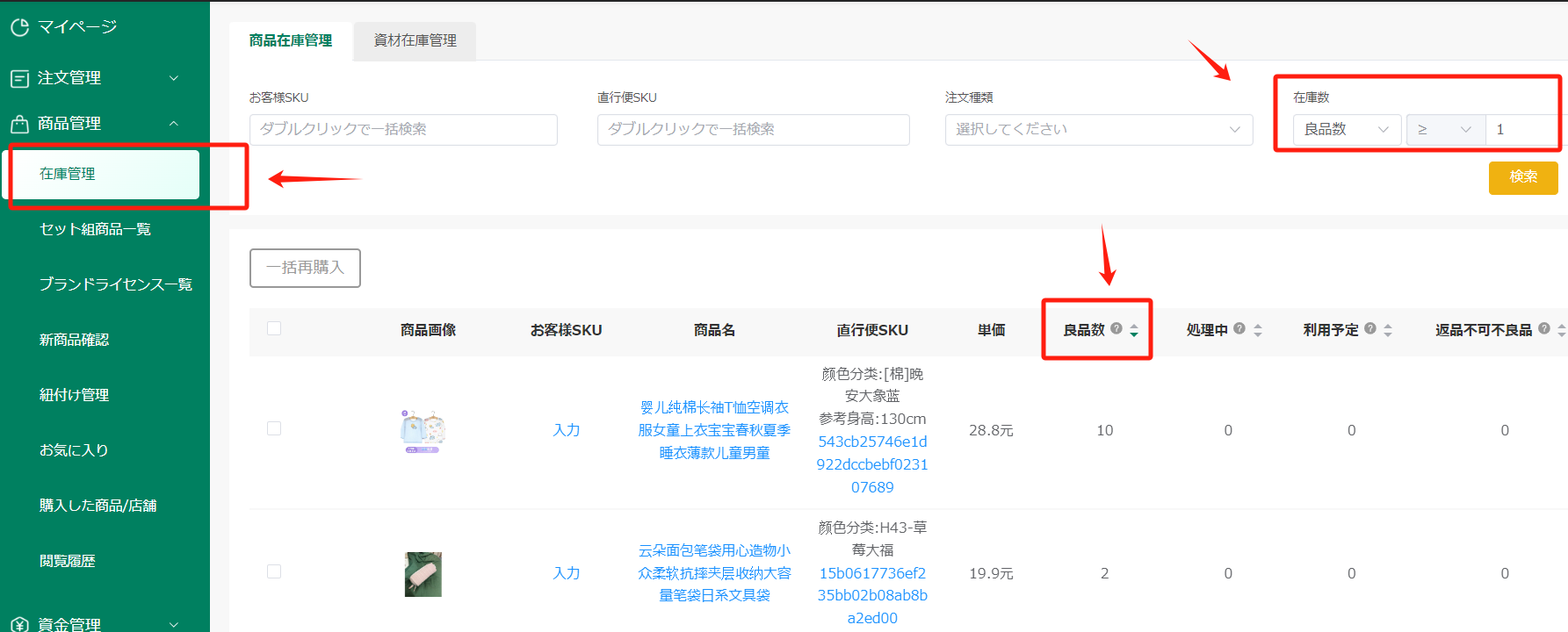Viewport: 1568px width, 632px height.
Task: Click the pajama product thumbnail image
Action: tap(423, 431)
